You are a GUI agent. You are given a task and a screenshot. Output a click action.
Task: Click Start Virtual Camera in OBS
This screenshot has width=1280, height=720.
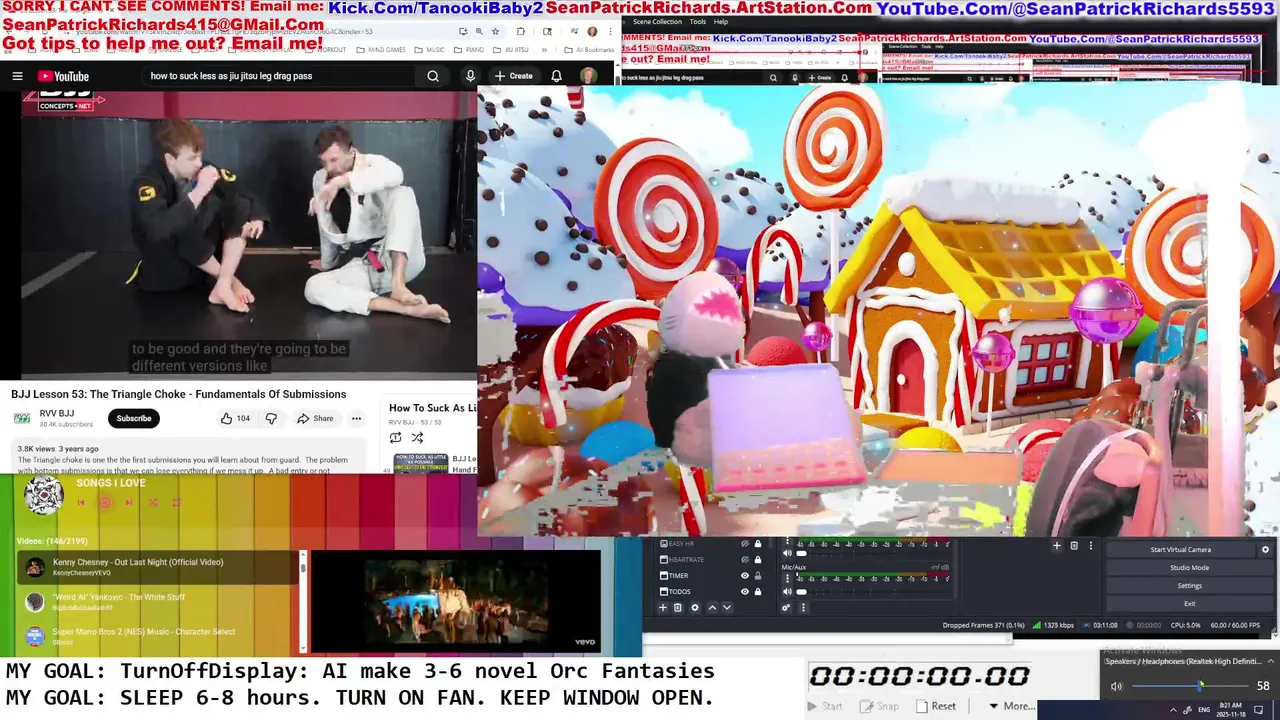pyautogui.click(x=1180, y=549)
